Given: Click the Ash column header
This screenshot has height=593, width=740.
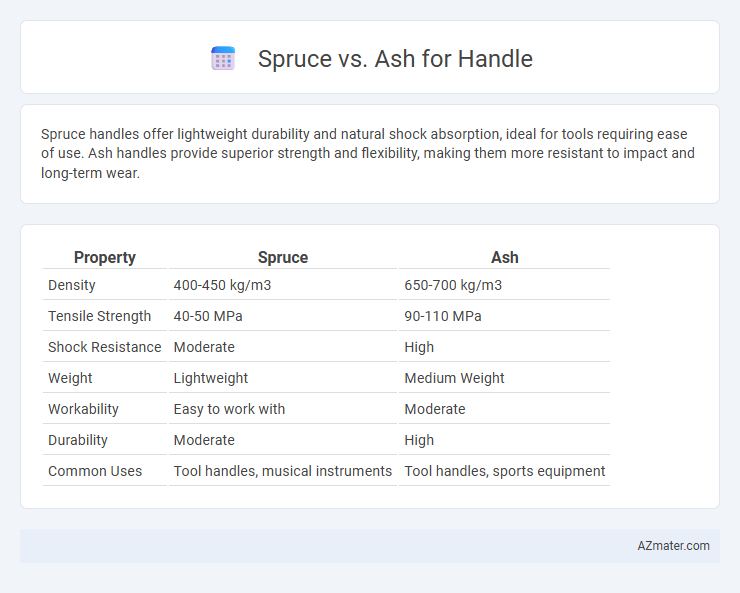Looking at the screenshot, I should click(x=505, y=258).
